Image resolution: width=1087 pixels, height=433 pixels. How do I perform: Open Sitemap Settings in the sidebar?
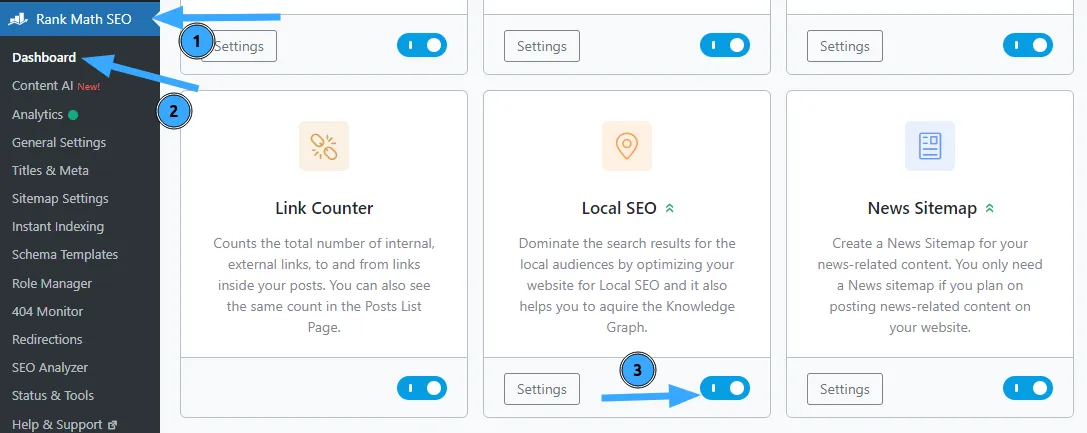[x=60, y=199]
